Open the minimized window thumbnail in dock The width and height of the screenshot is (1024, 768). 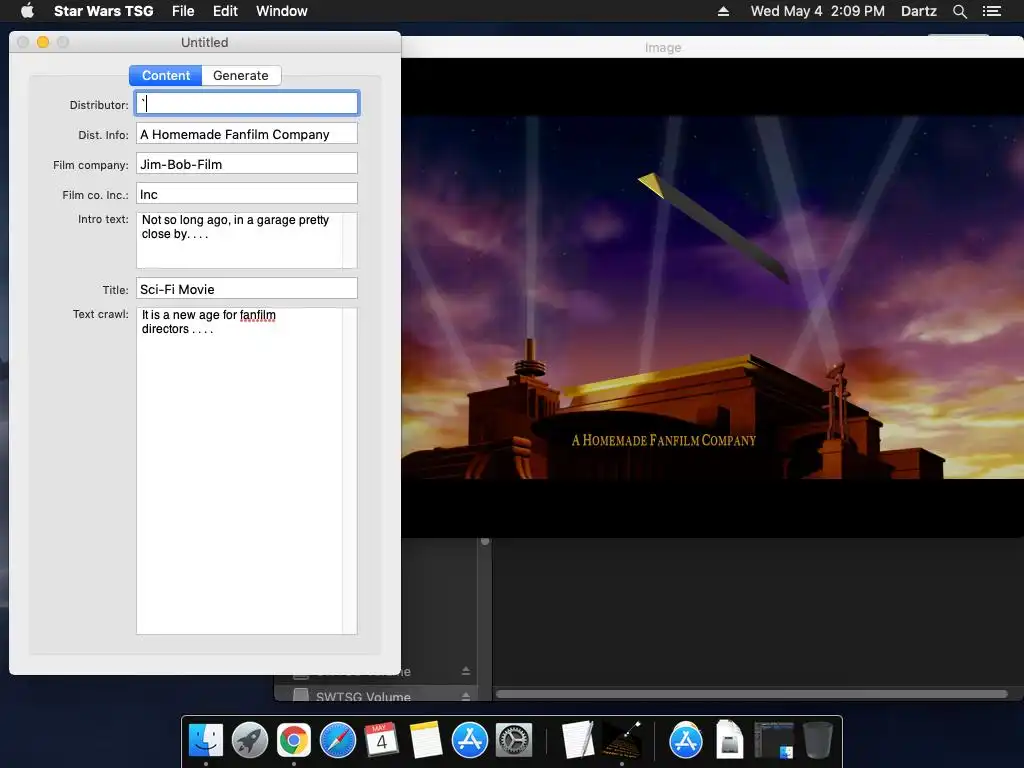[774, 741]
